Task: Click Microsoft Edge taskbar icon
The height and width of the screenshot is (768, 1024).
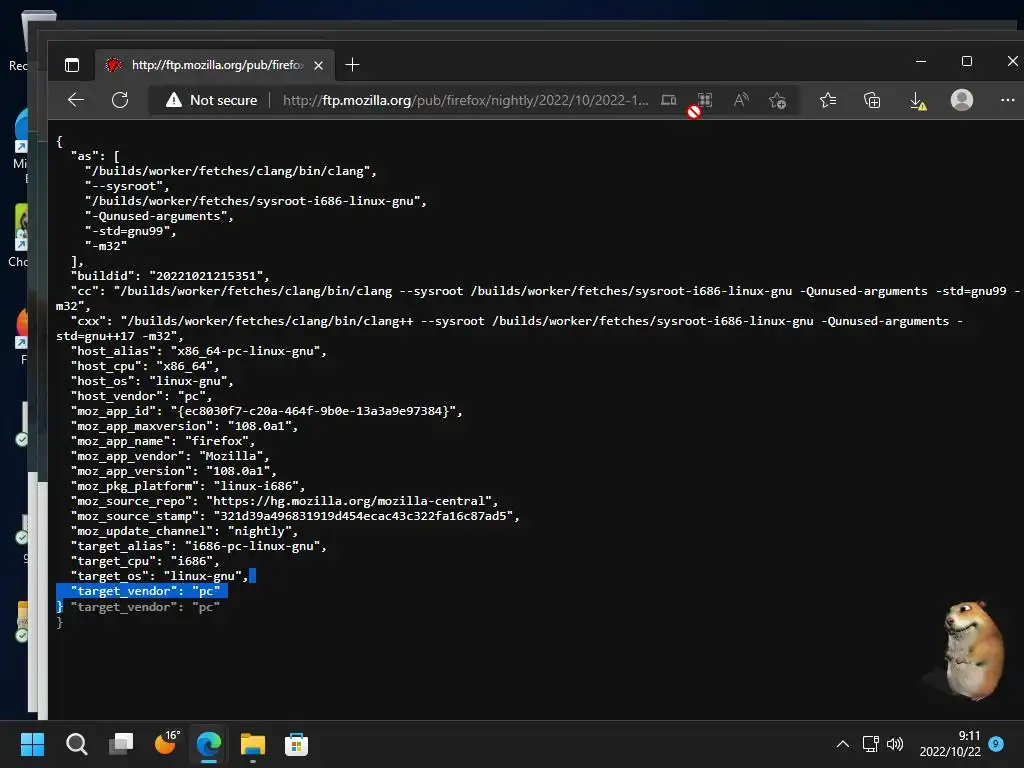Action: coord(209,744)
